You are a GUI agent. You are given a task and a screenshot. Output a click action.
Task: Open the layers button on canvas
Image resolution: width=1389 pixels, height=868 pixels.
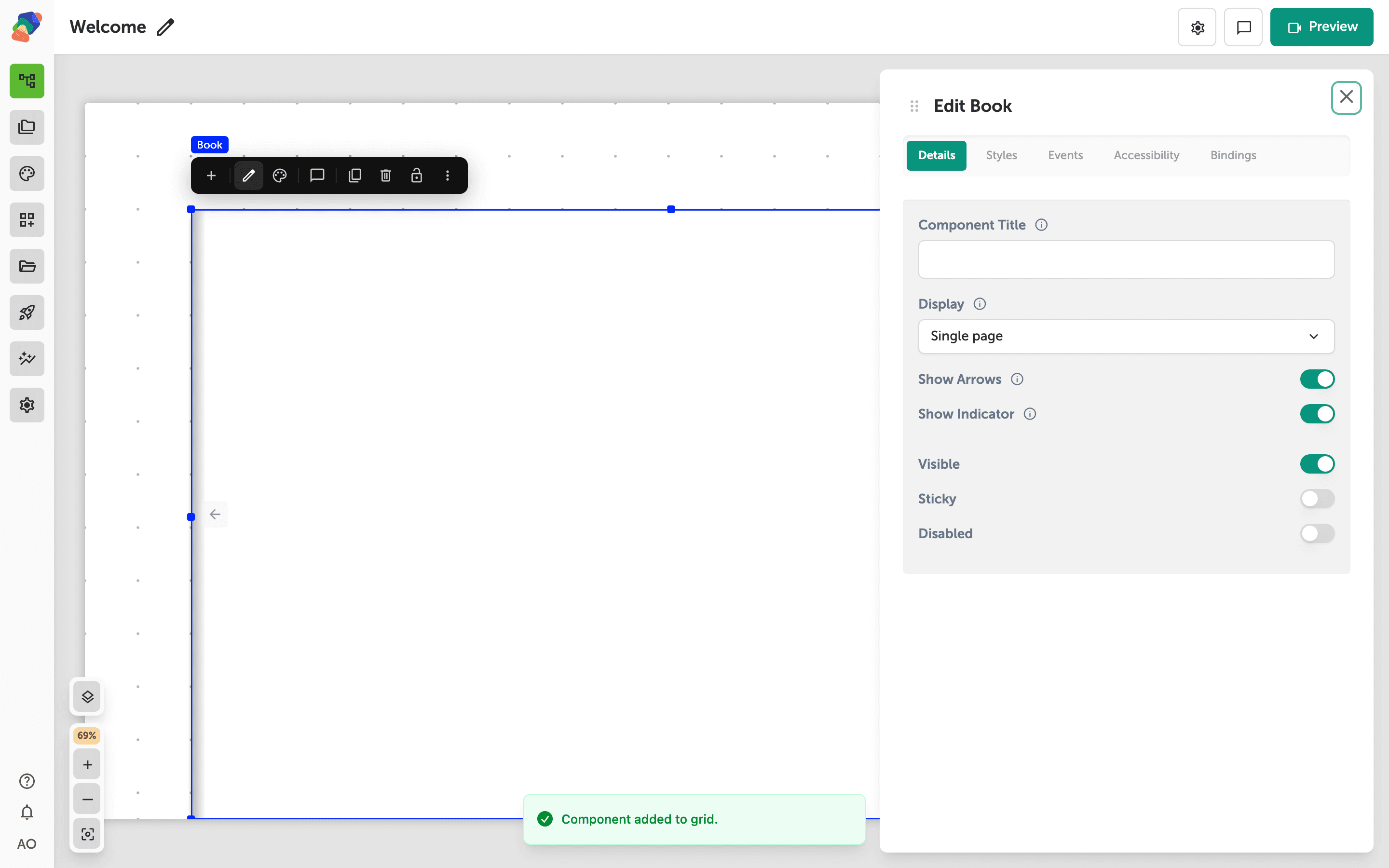87,697
